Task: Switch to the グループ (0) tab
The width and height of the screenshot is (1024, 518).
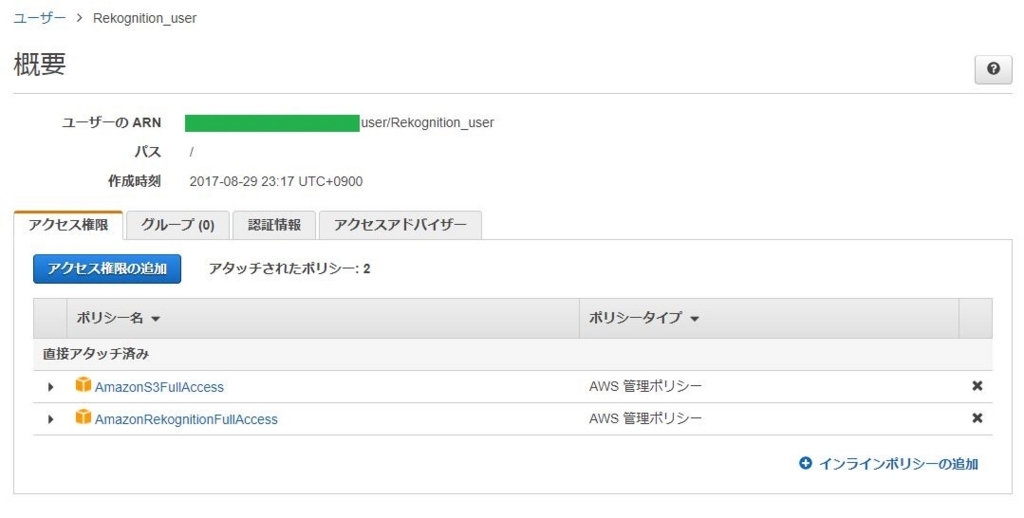Action: 178,225
